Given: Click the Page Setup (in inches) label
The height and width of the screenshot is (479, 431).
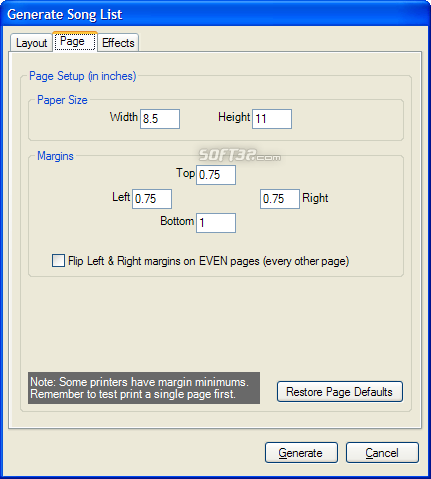Looking at the screenshot, I should click(x=83, y=76).
